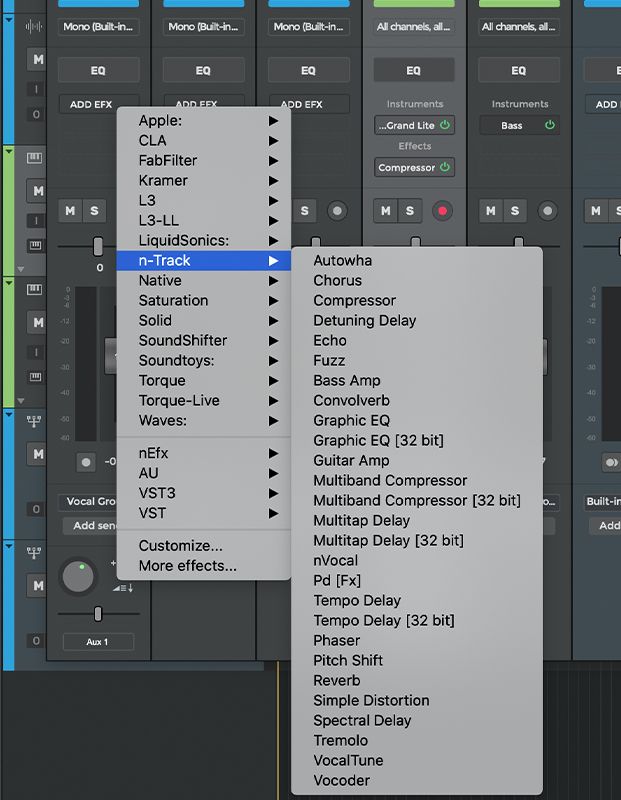Select Multitap Delay without 32 bit
The height and width of the screenshot is (800, 621).
(x=416, y=520)
